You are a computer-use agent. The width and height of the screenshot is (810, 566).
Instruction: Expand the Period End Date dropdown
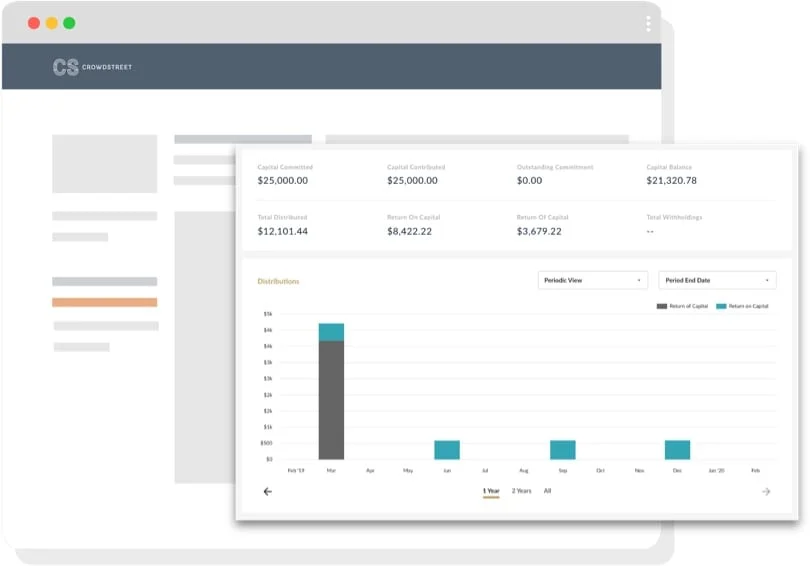(x=716, y=280)
